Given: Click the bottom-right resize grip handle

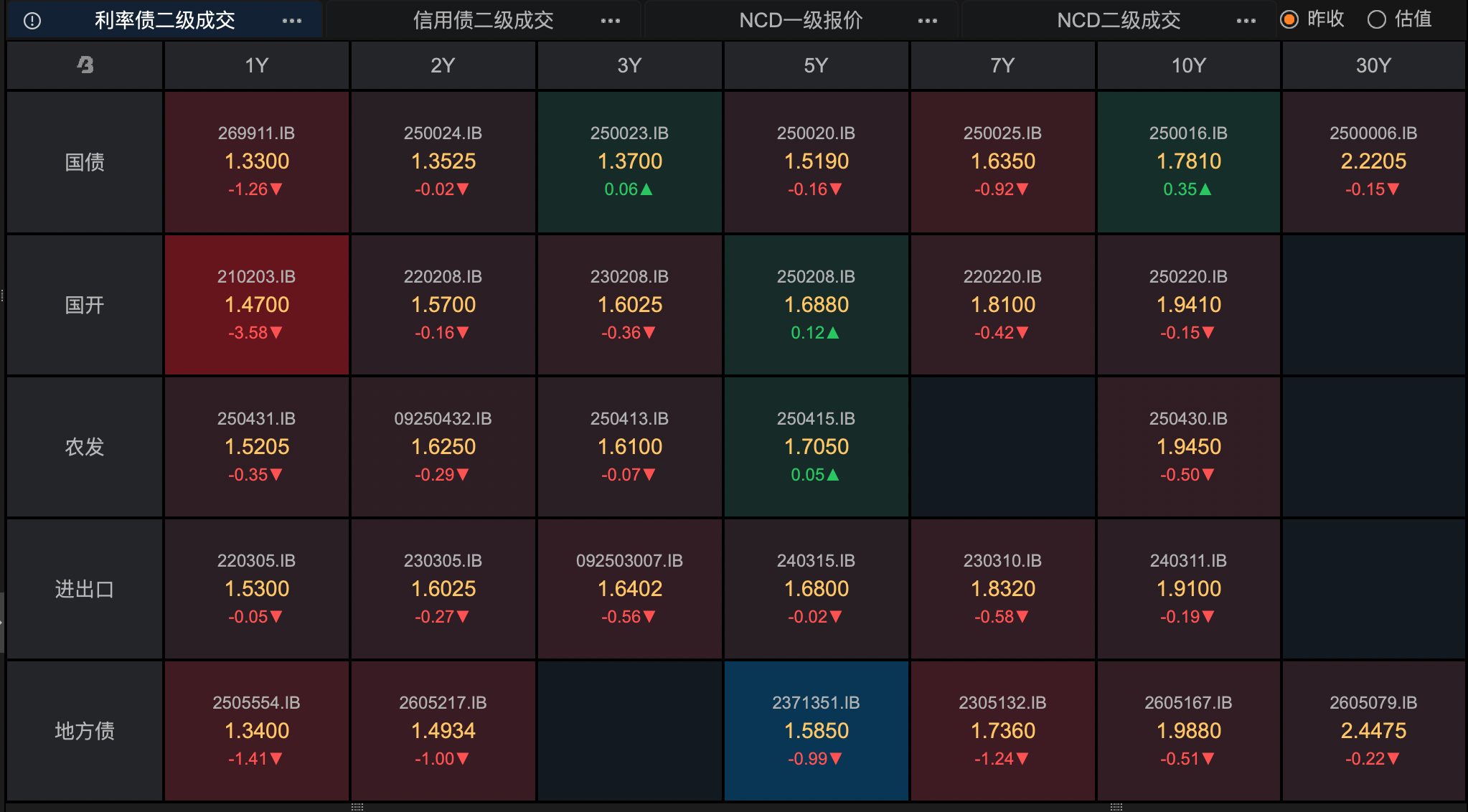Looking at the screenshot, I should [x=1116, y=807].
